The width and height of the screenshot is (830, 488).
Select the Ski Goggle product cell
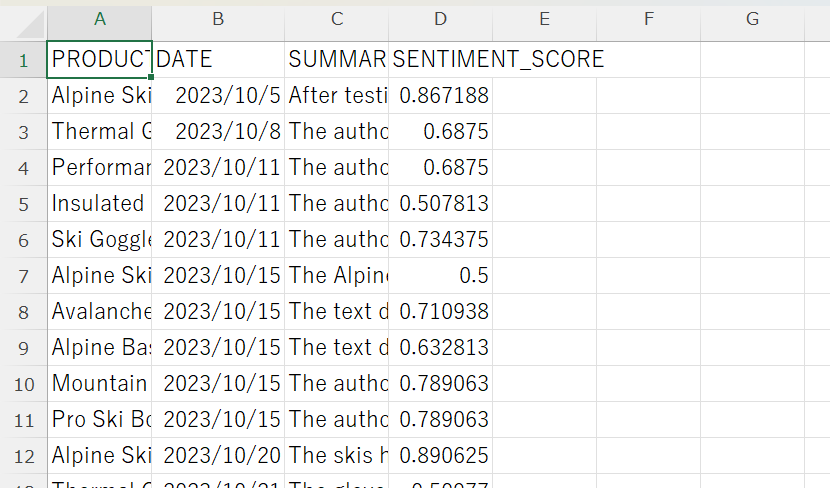pos(99,240)
